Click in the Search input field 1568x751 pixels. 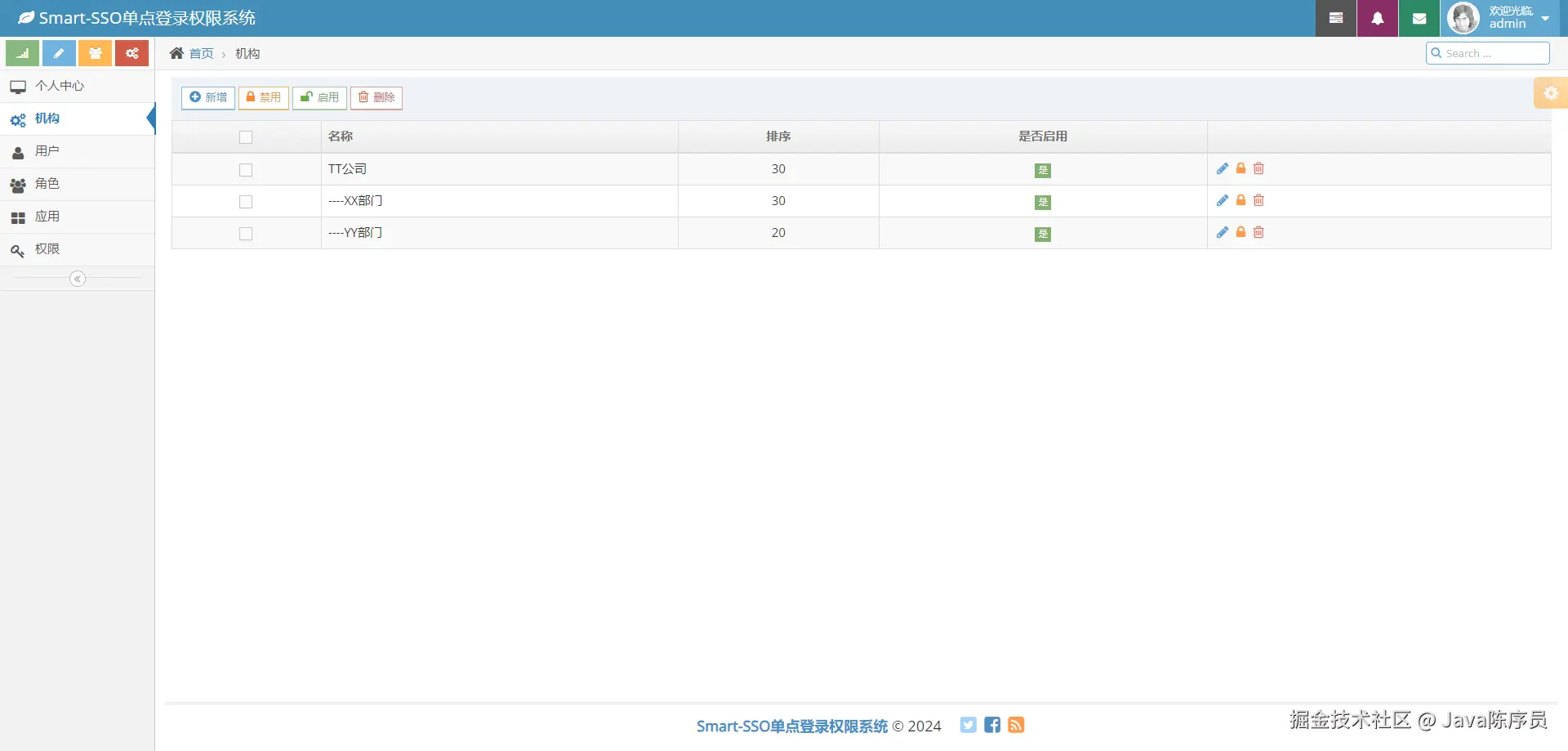(1488, 53)
